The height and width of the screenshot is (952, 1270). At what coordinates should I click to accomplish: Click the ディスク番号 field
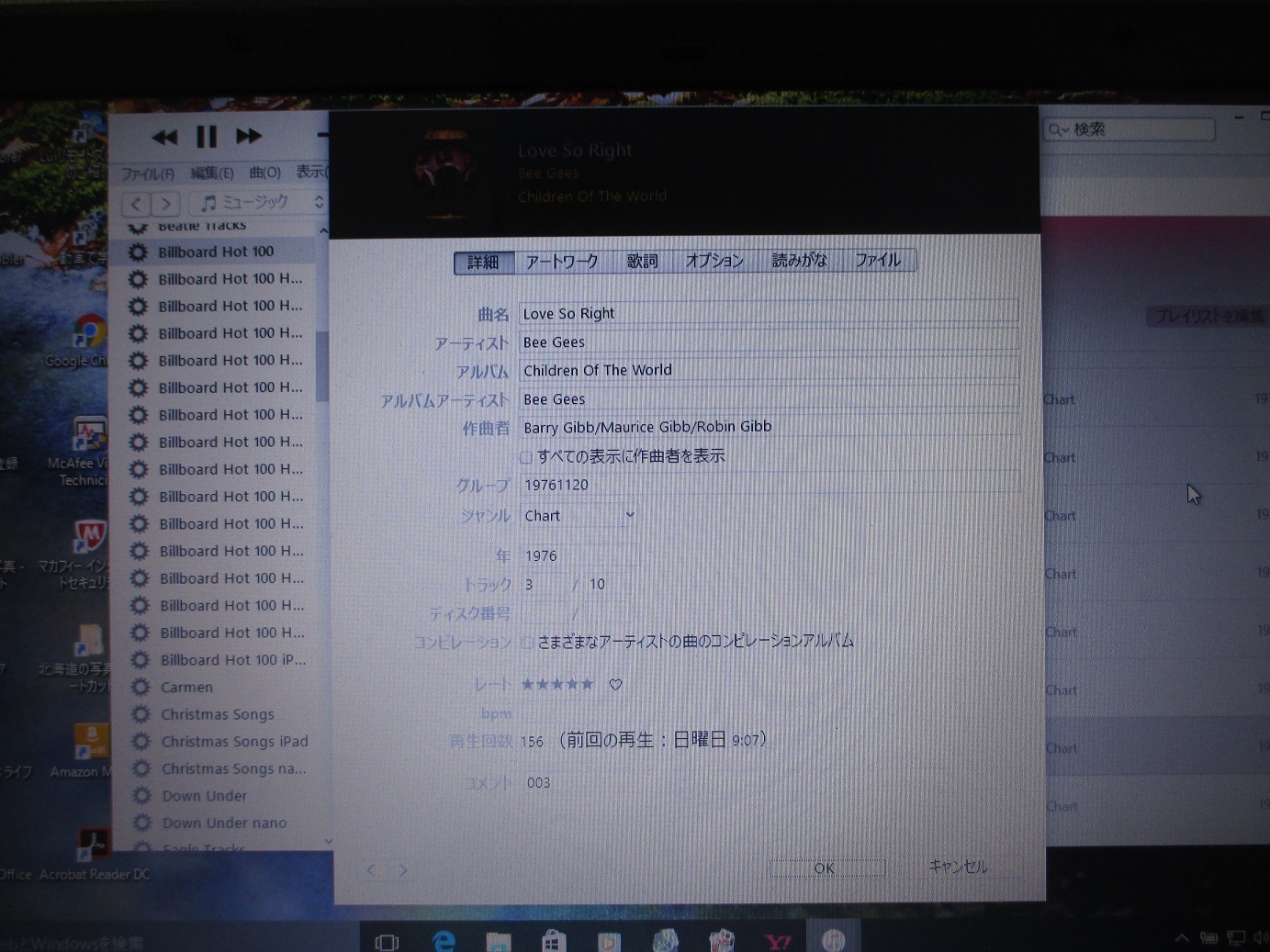[x=545, y=613]
